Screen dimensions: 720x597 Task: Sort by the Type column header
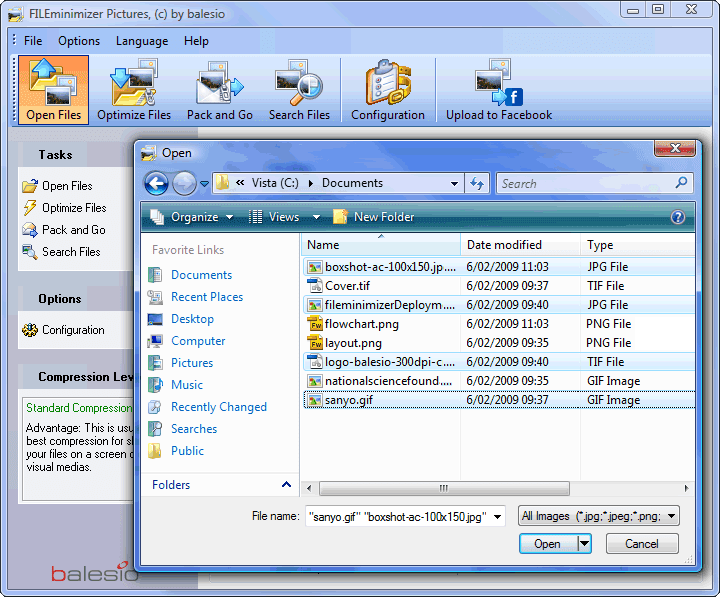point(638,245)
